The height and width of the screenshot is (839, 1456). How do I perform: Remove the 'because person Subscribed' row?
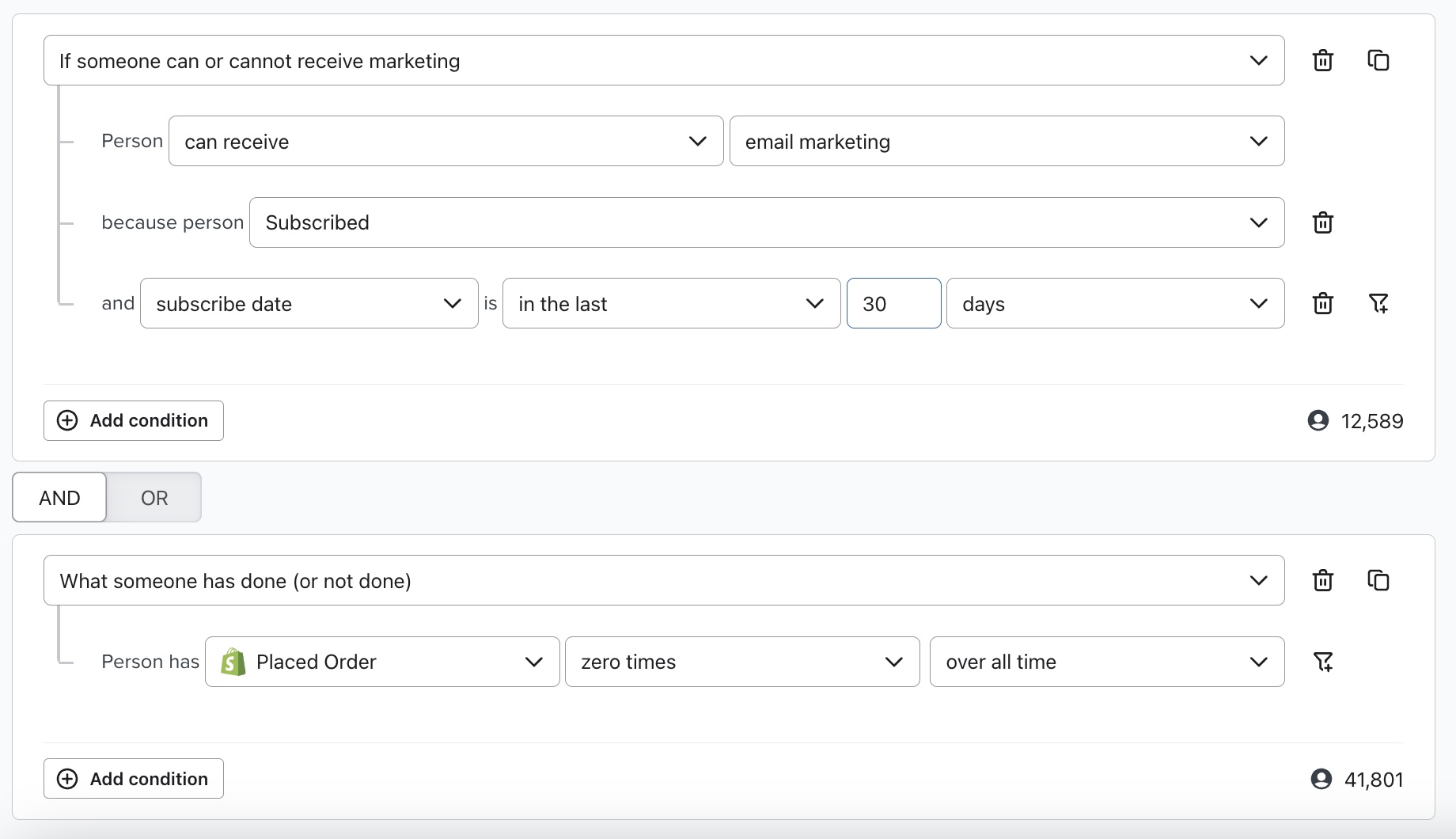point(1322,222)
